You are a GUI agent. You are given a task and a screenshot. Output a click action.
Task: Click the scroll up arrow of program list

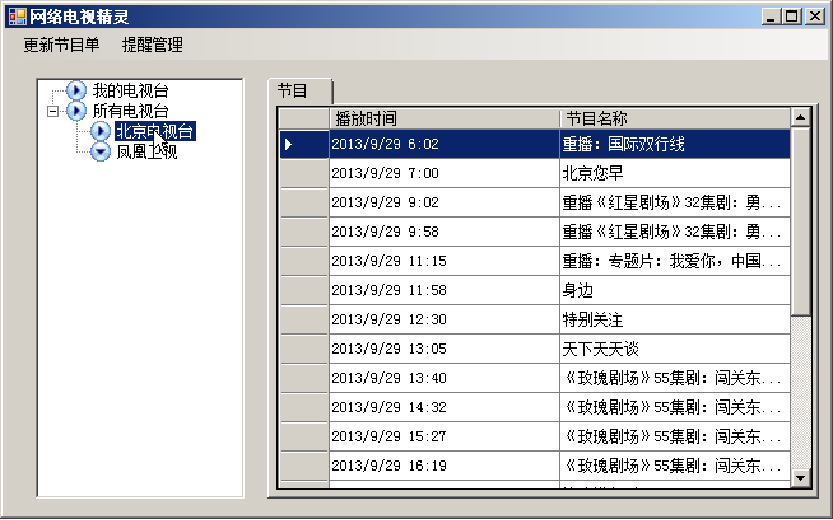point(800,118)
